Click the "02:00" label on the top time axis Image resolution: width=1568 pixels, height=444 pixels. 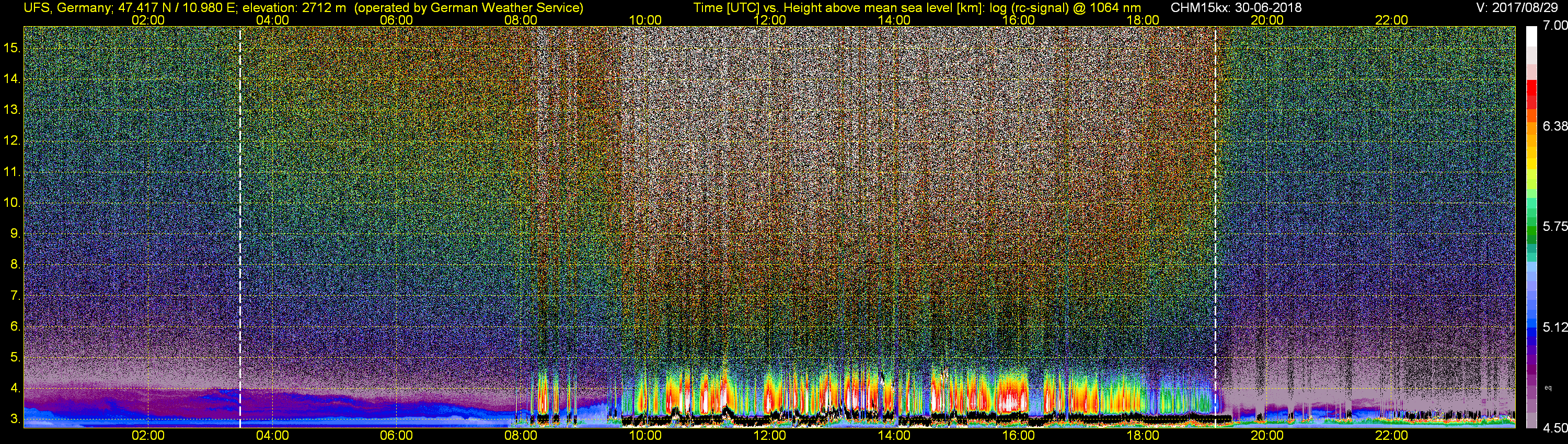[x=148, y=20]
